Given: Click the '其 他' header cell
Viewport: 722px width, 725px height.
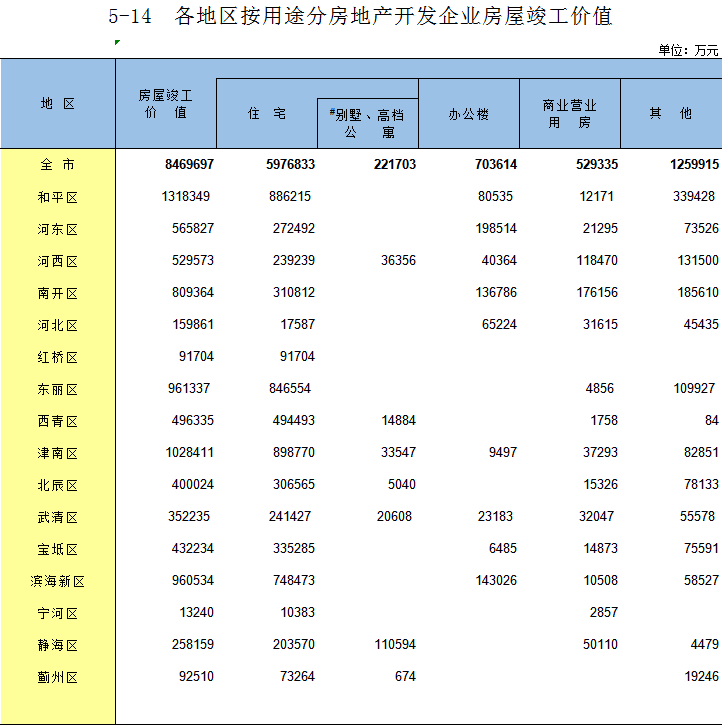Looking at the screenshot, I should [671, 114].
